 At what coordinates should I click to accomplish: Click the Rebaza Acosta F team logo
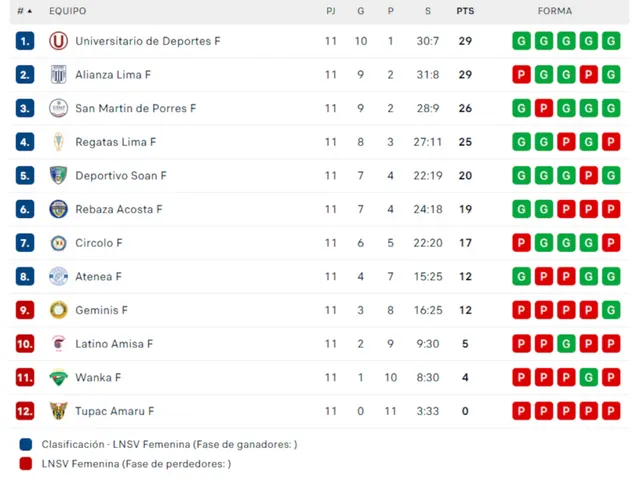point(58,209)
